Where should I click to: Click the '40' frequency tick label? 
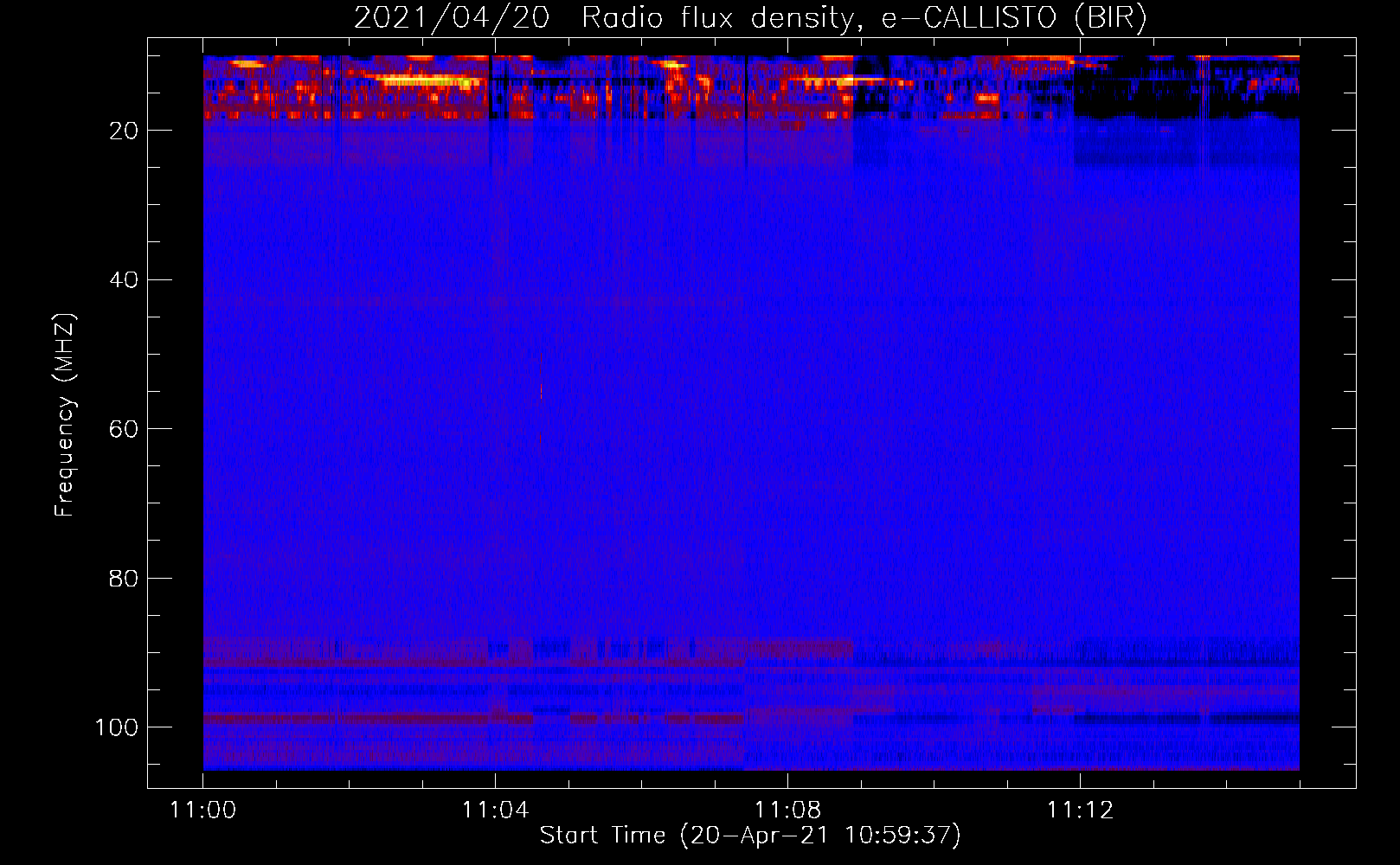124,280
